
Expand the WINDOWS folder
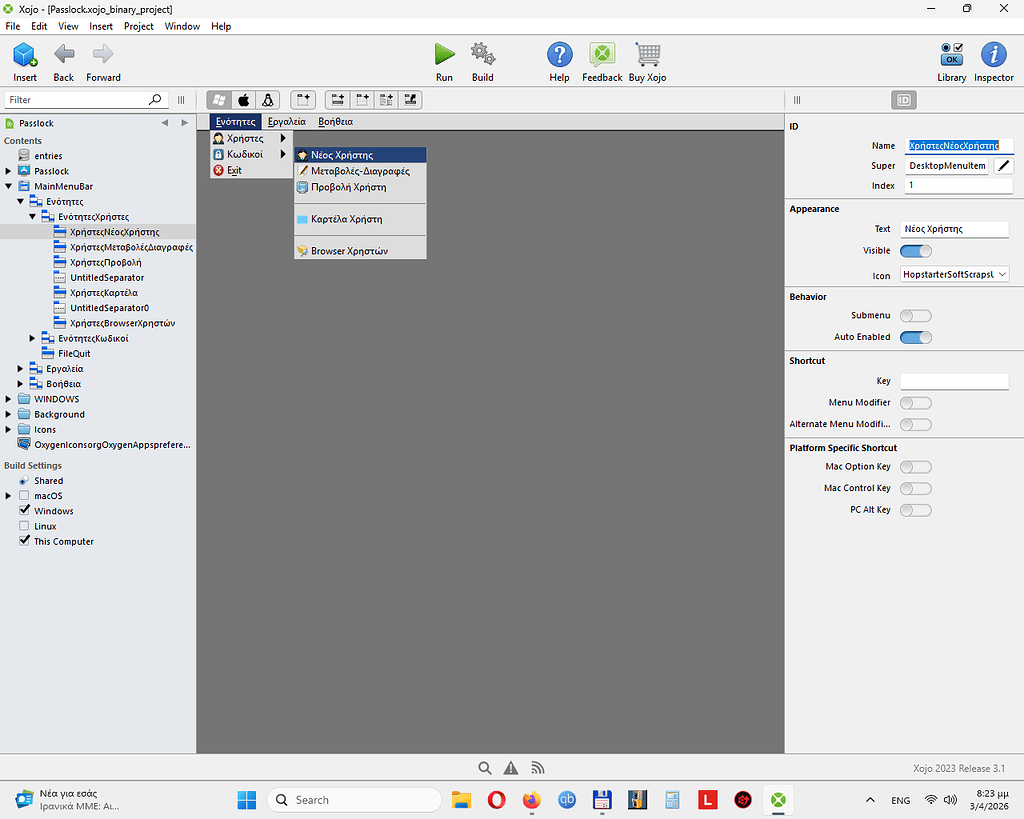(x=8, y=399)
